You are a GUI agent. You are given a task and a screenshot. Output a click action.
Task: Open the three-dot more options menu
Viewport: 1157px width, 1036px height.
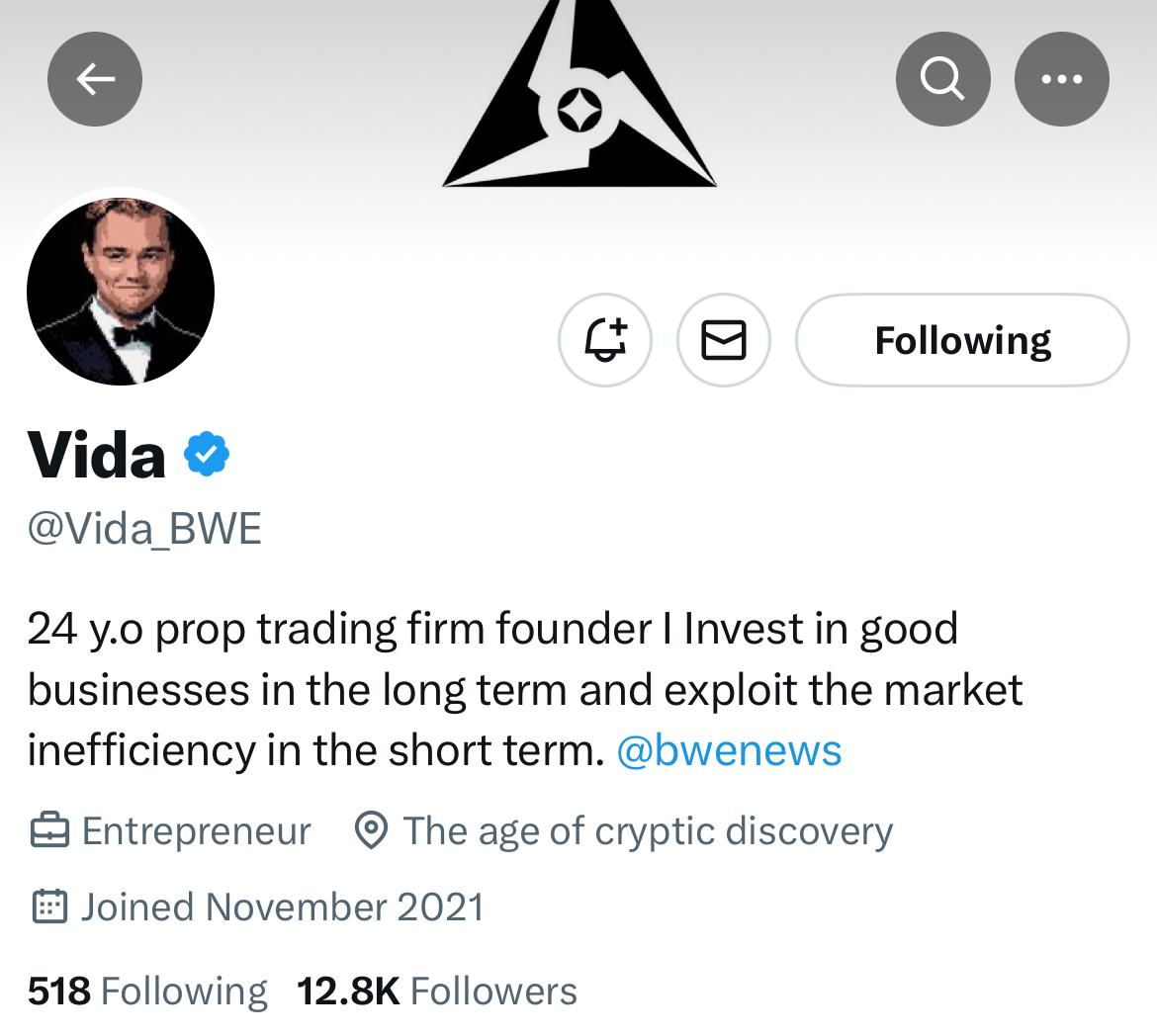coord(1061,80)
